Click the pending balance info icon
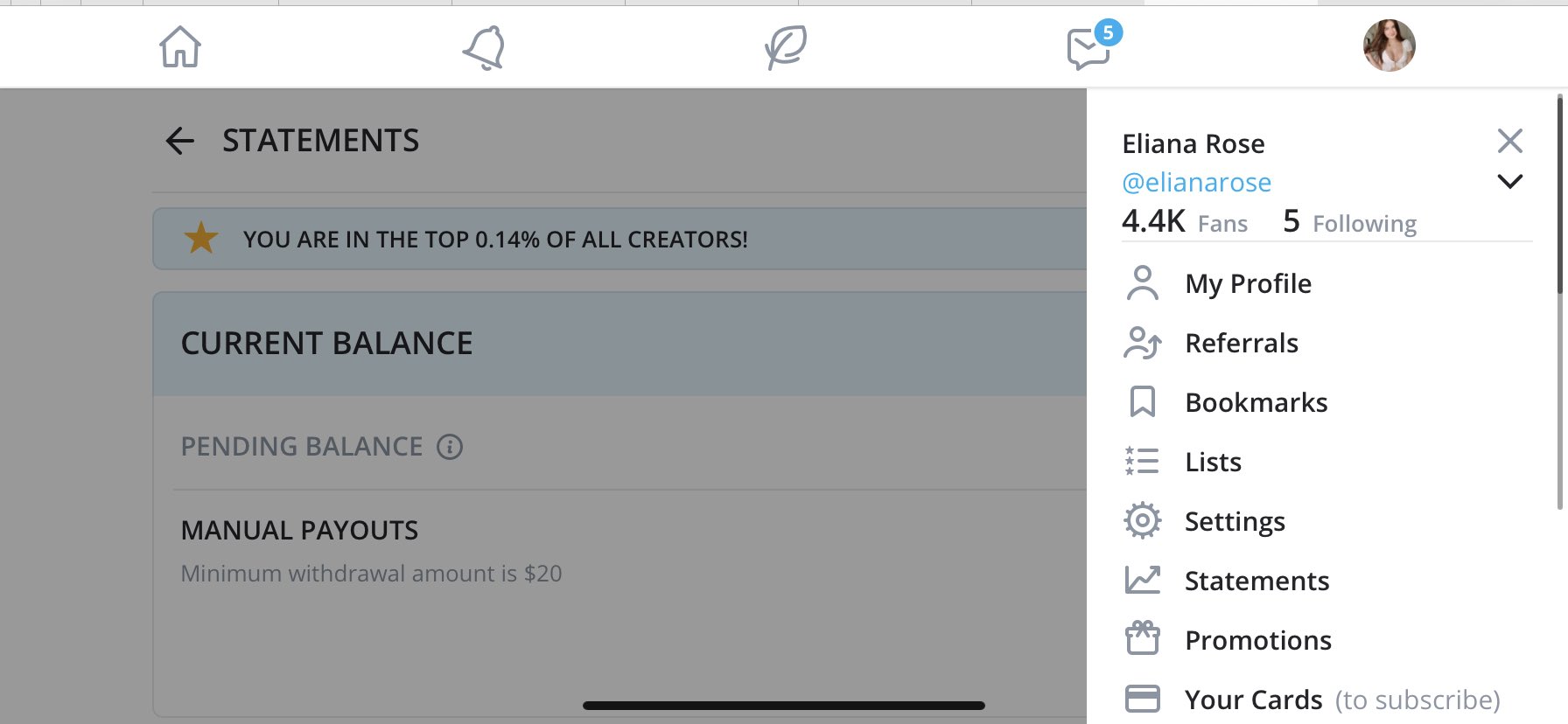Viewport: 1568px width, 724px height. pyautogui.click(x=450, y=447)
